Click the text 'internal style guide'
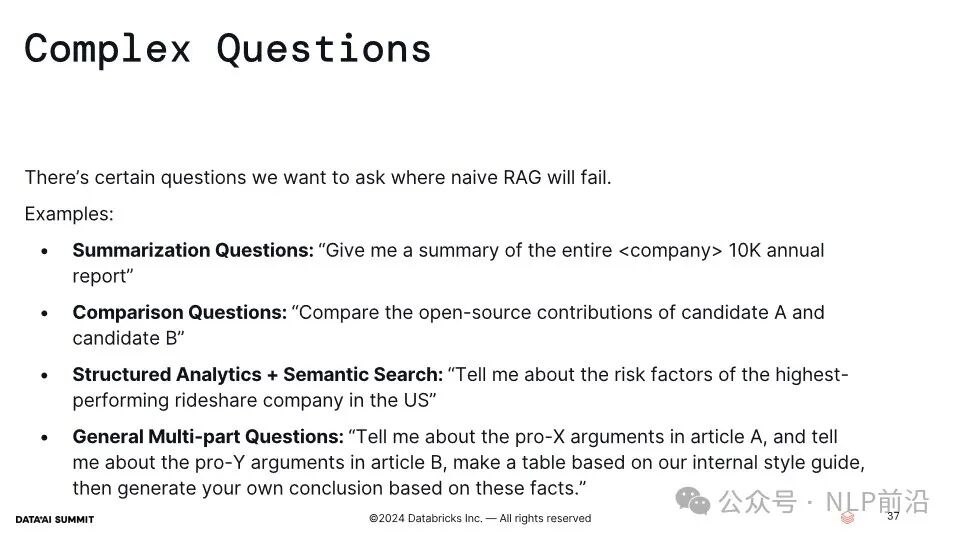 coord(778,462)
